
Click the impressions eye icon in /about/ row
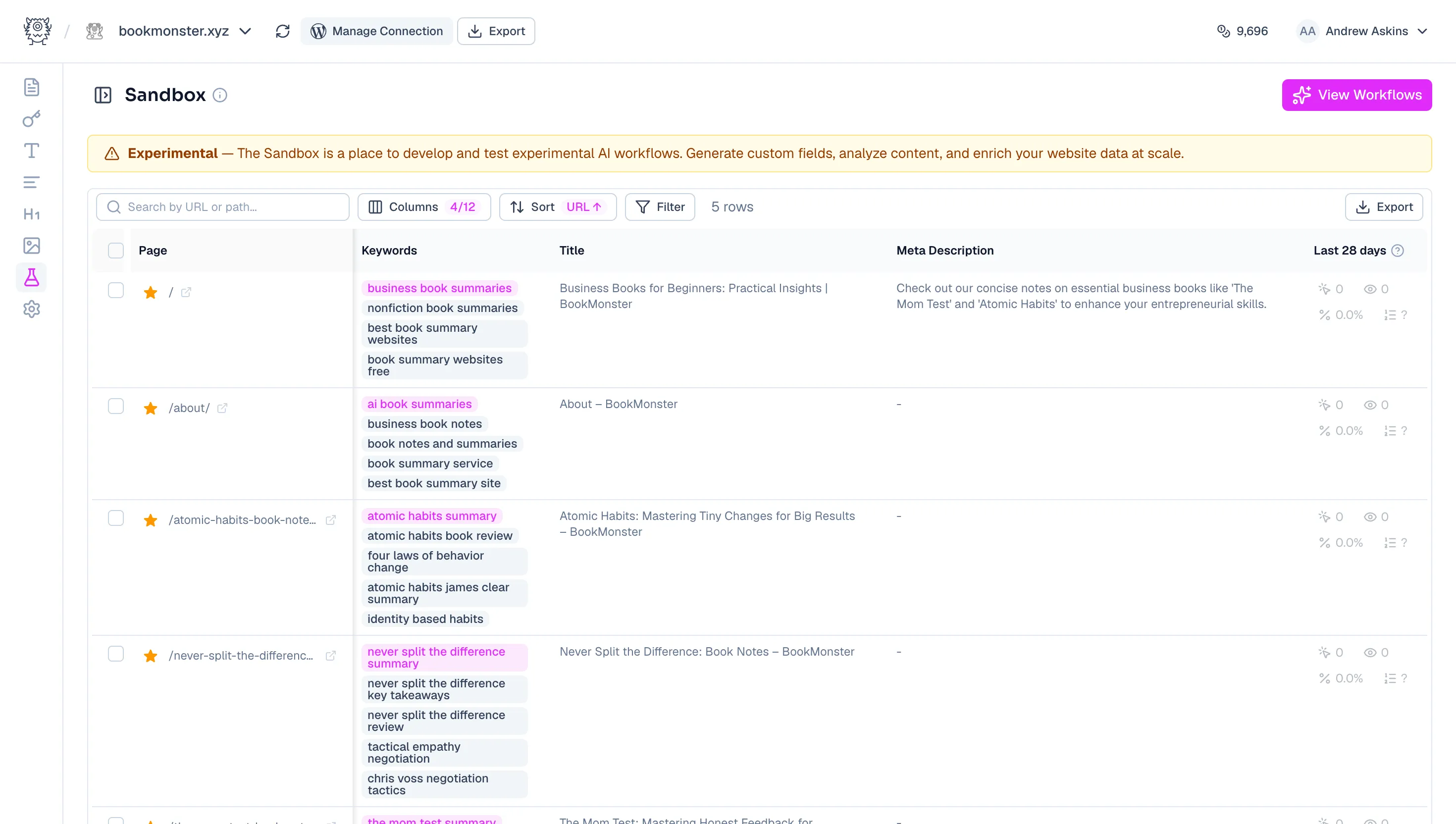(1369, 405)
